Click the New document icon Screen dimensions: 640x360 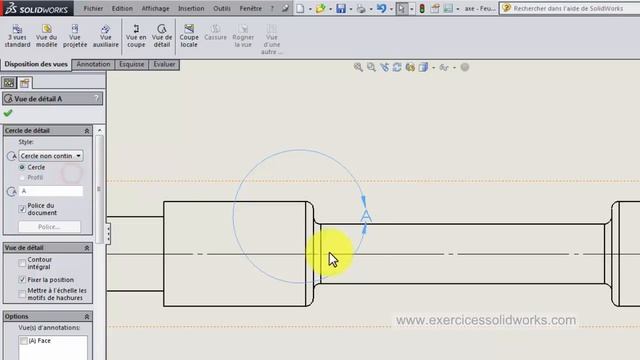pos(300,8)
